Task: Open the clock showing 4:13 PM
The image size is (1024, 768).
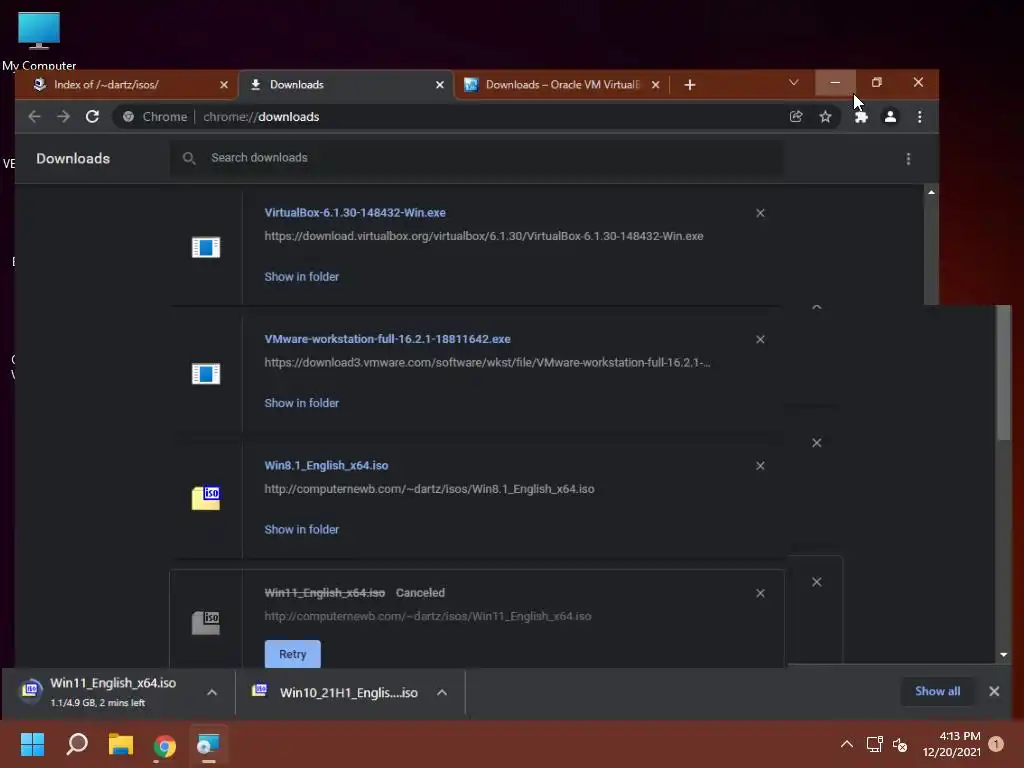Action: point(952,744)
